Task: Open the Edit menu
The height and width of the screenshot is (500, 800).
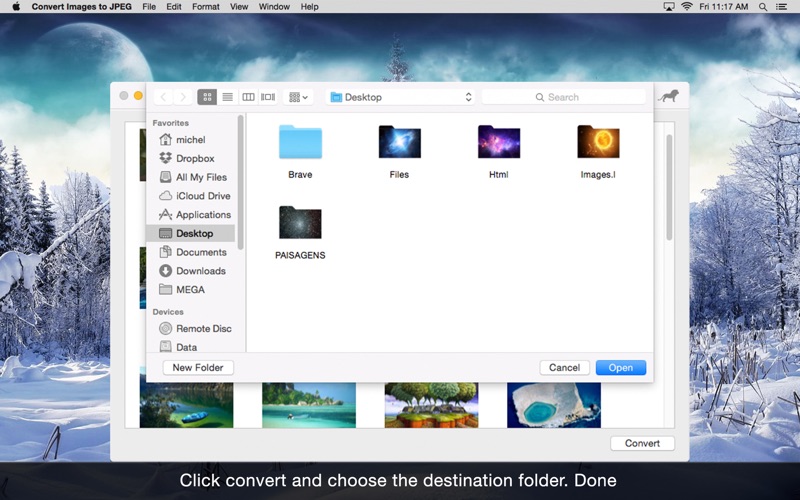Action: 173,7
